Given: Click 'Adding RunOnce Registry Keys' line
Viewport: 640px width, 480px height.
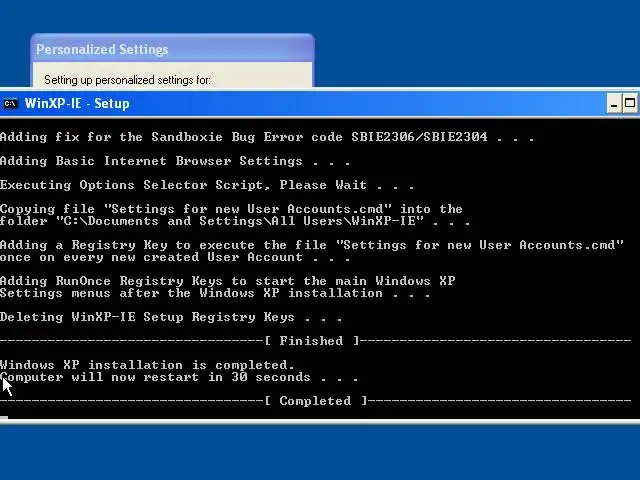Looking at the screenshot, I should (227, 281).
